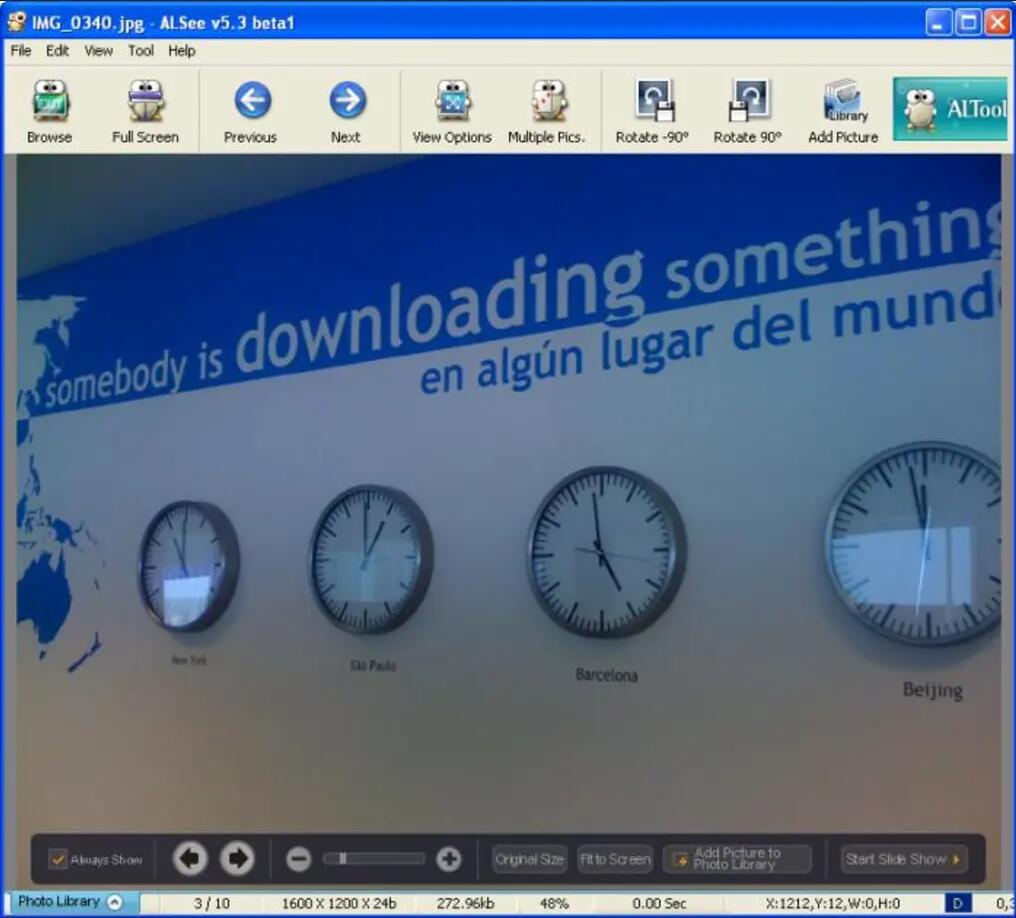Screen dimensions: 1016x918
Task: Go to Next image in toolbar
Action: point(346,111)
